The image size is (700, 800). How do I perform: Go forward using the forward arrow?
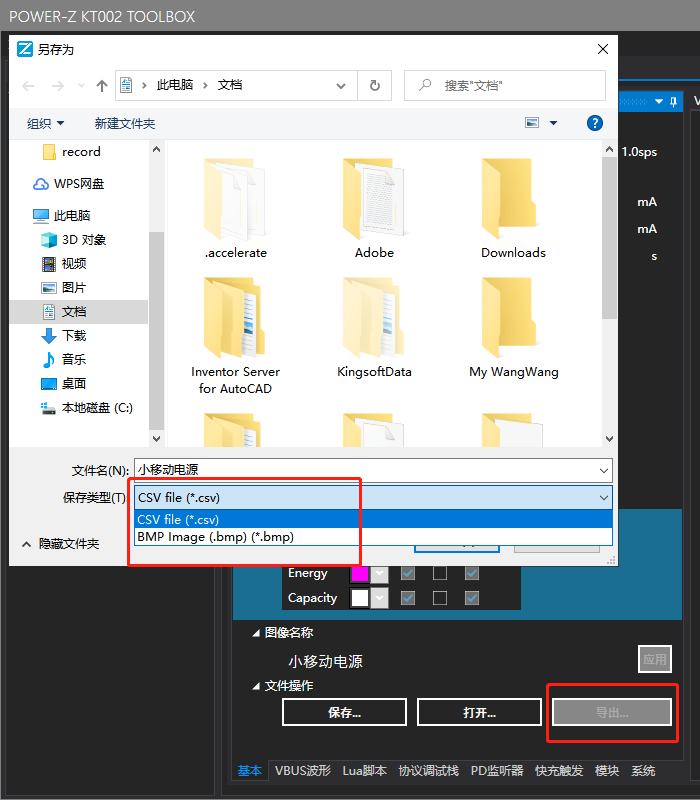pyautogui.click(x=58, y=86)
